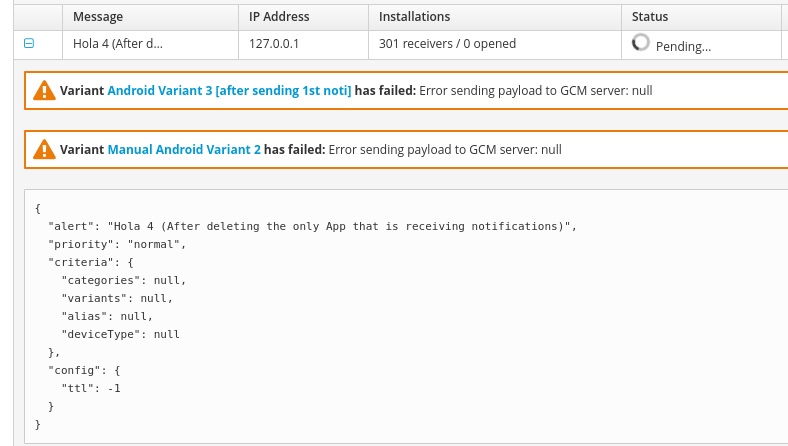
Task: Collapse the Hola 4 message row
Action: point(29,43)
